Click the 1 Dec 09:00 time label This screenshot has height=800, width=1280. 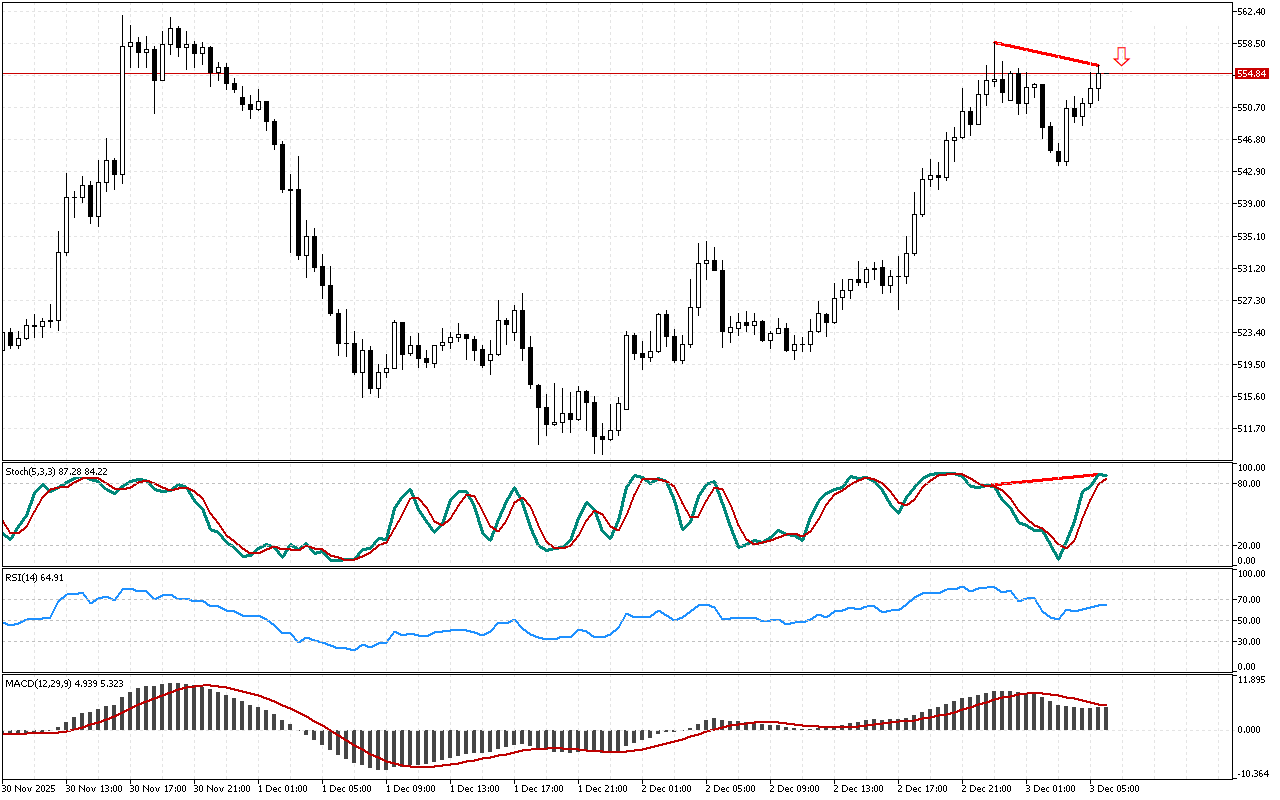[x=410, y=788]
